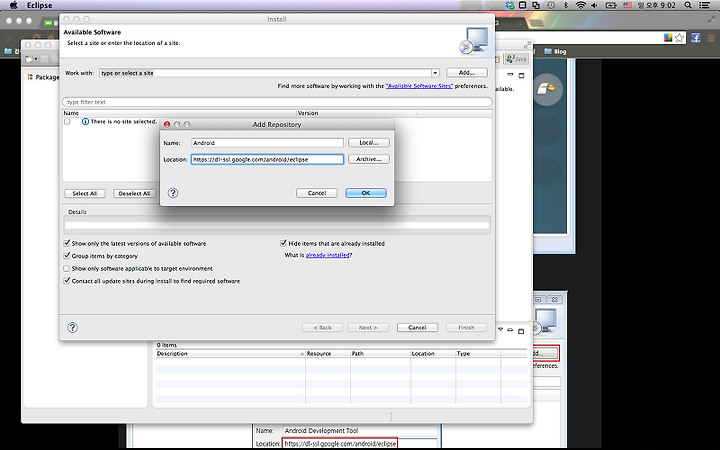Check the box beside There is no site selected
The width and height of the screenshot is (720, 450).
(x=67, y=122)
